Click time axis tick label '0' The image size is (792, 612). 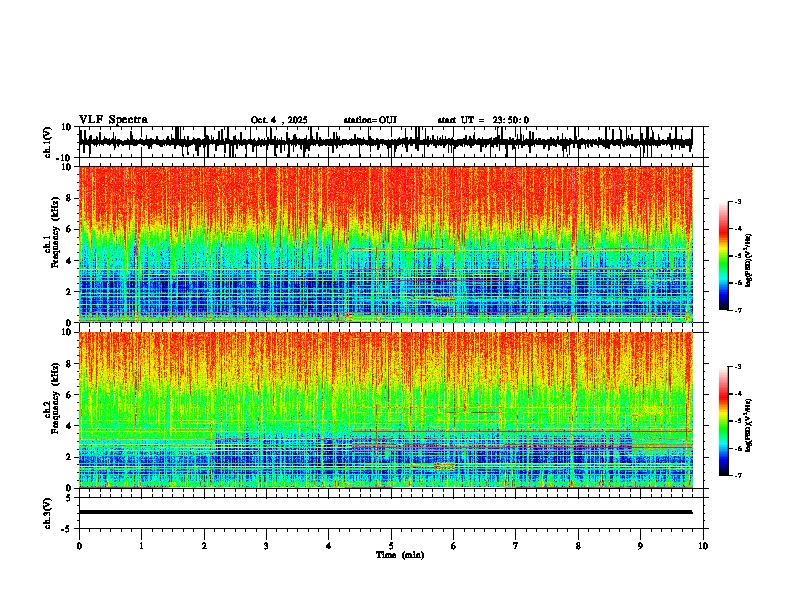[79, 546]
